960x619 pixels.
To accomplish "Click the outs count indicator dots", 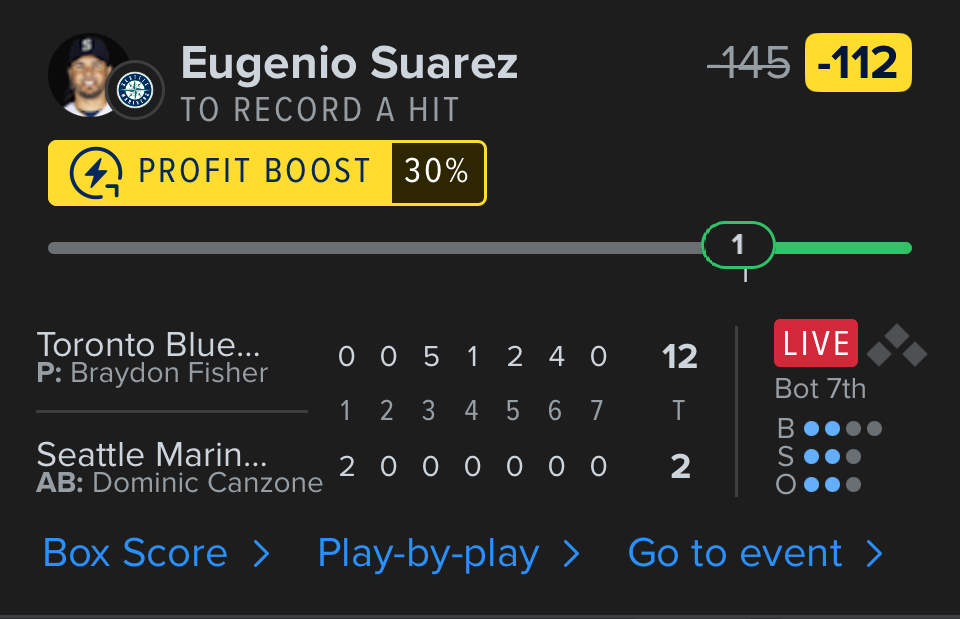I will [832, 485].
